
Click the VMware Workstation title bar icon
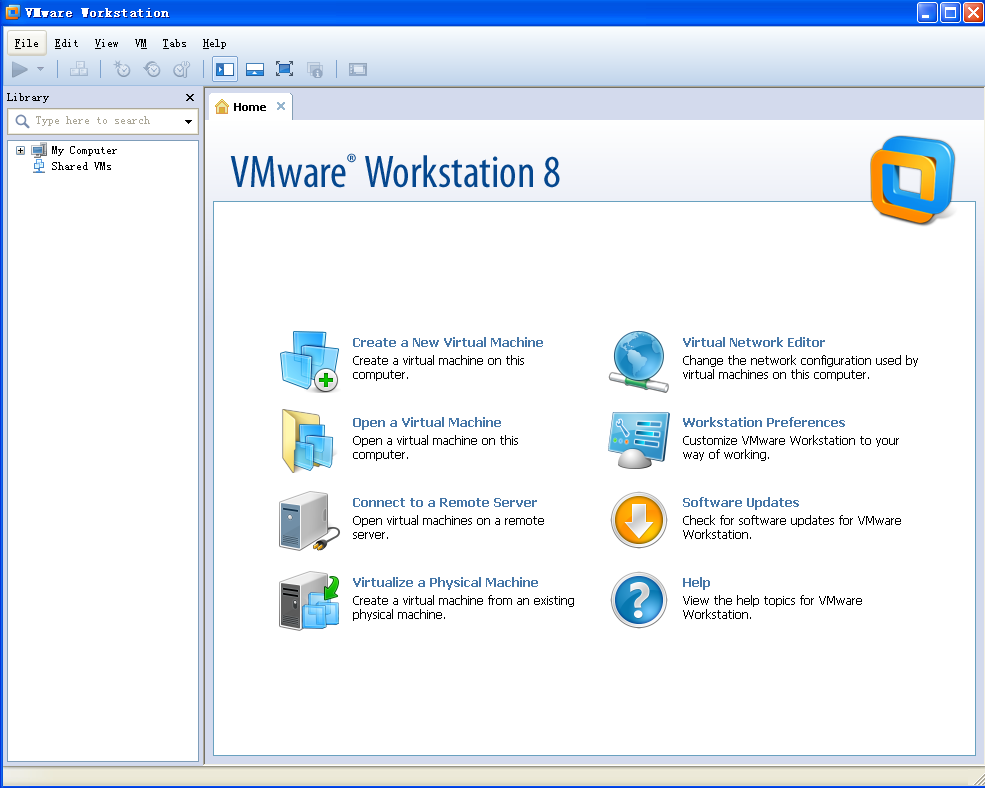pyautogui.click(x=13, y=13)
